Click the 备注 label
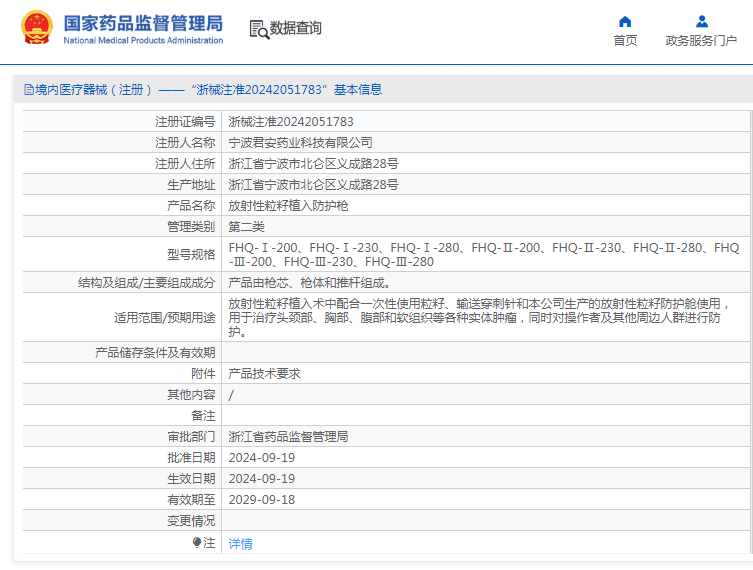The image size is (753, 570). click(203, 416)
